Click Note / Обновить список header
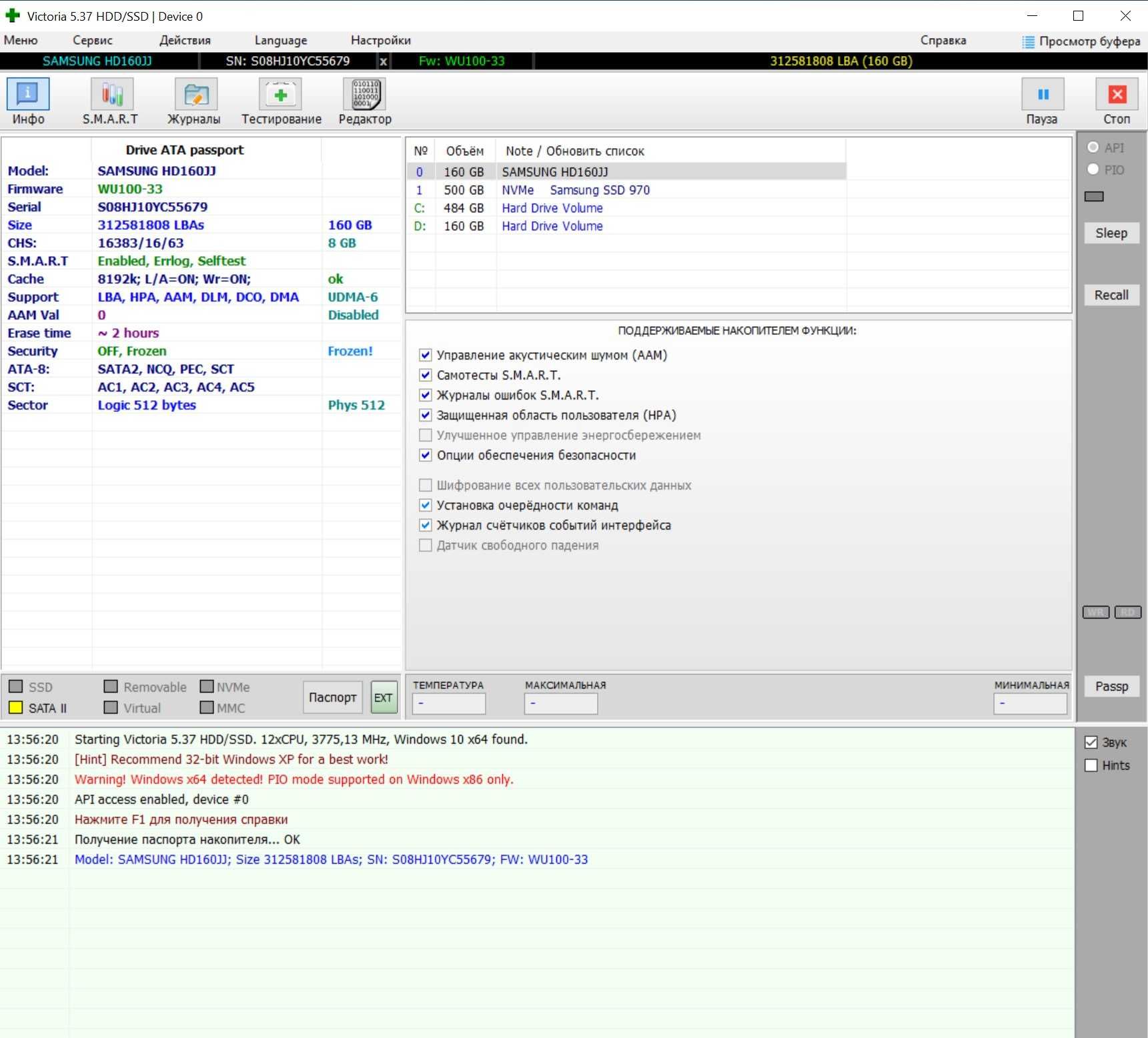This screenshot has height=1038, width=1148. pyautogui.click(x=575, y=151)
